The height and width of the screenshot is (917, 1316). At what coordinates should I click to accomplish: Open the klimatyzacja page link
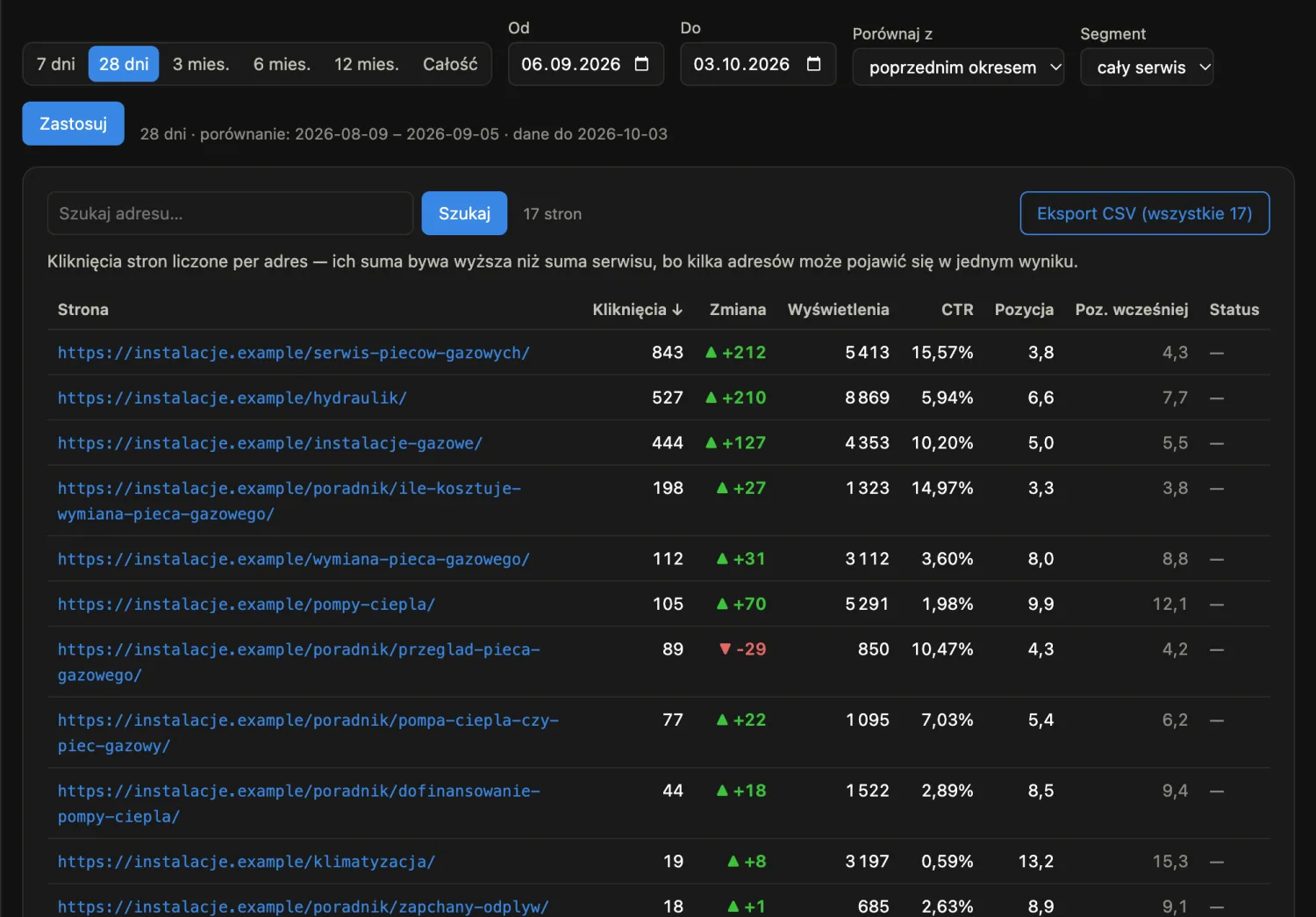(x=246, y=862)
